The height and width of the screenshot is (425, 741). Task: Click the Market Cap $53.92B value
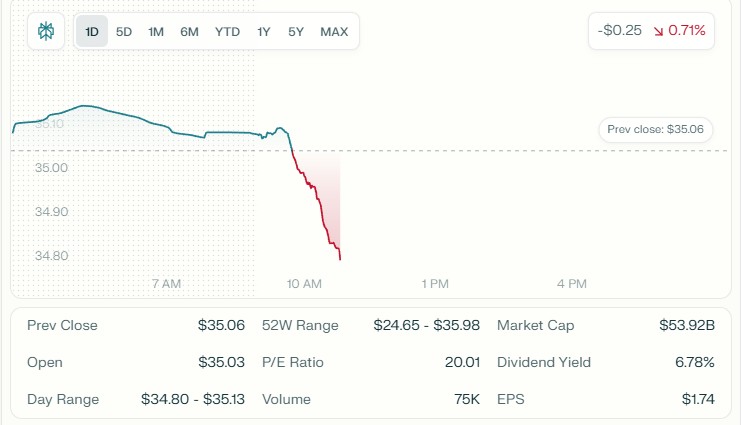[x=688, y=325]
